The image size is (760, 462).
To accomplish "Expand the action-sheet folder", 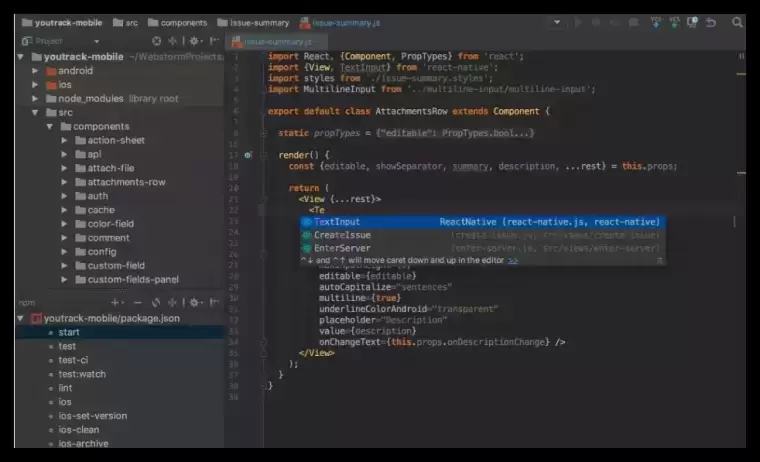I will [64, 141].
